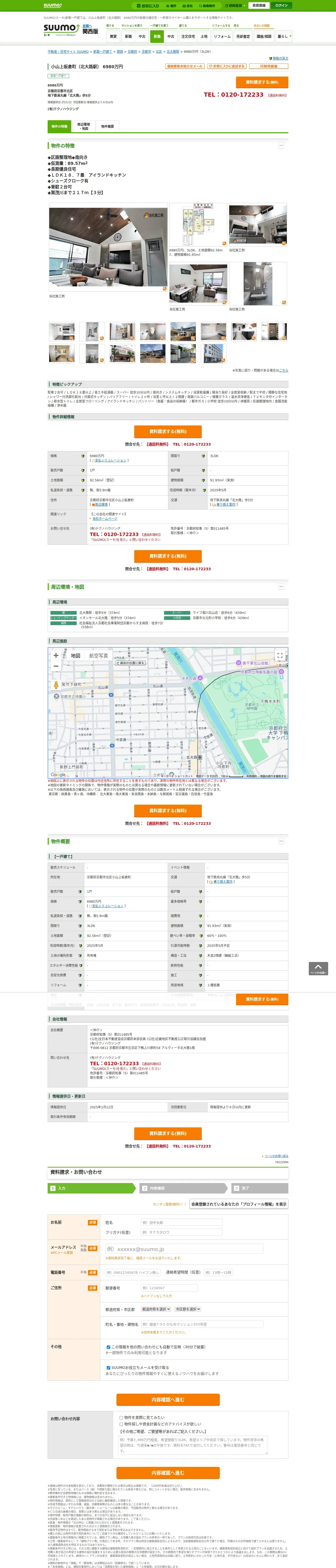Click the 会員登録 button

point(259,5)
